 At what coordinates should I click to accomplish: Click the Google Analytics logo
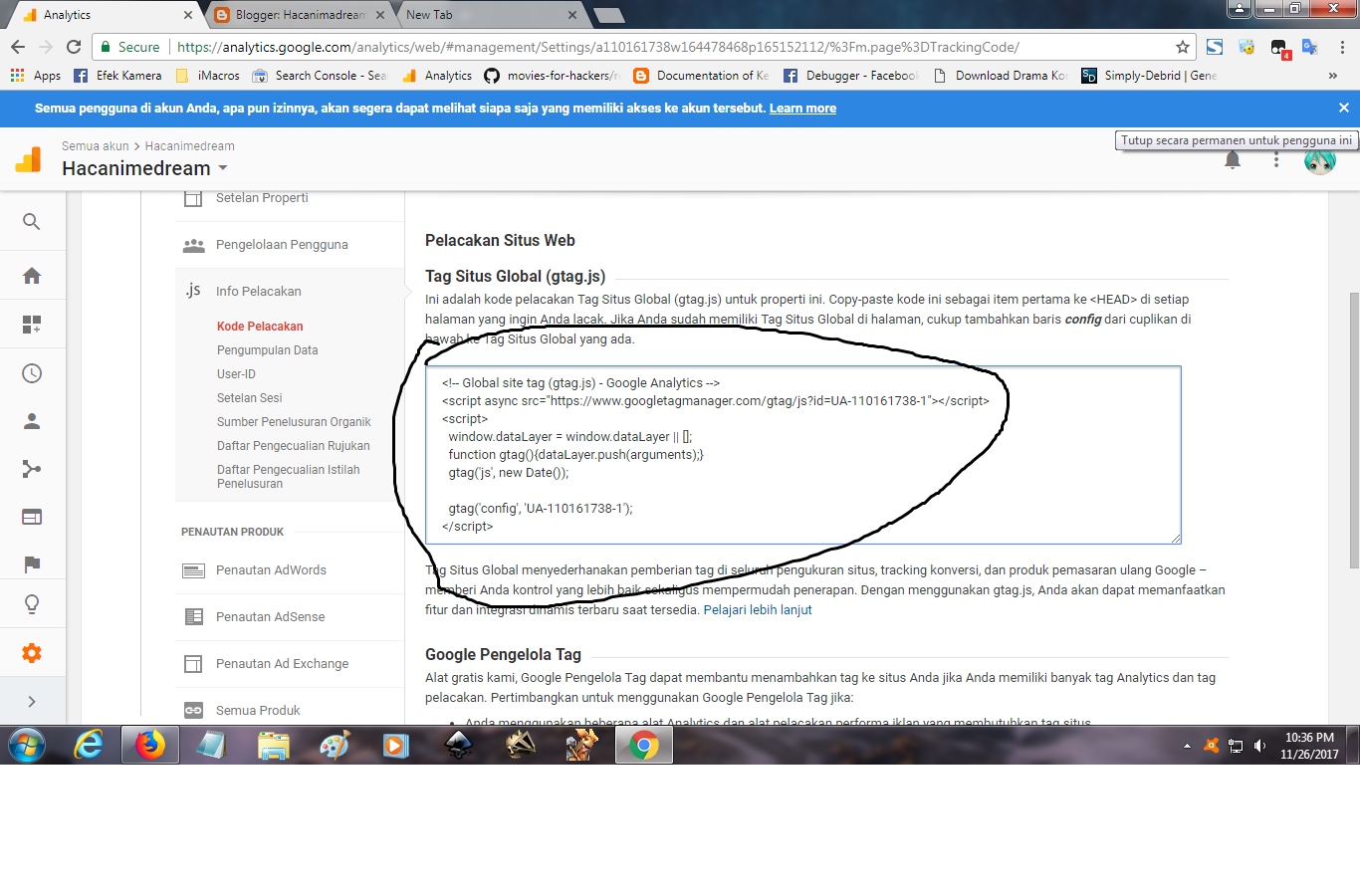[x=29, y=159]
